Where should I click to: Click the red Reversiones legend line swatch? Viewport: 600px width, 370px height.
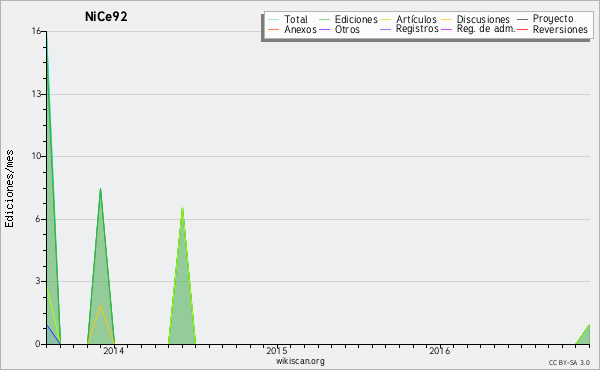click(522, 29)
